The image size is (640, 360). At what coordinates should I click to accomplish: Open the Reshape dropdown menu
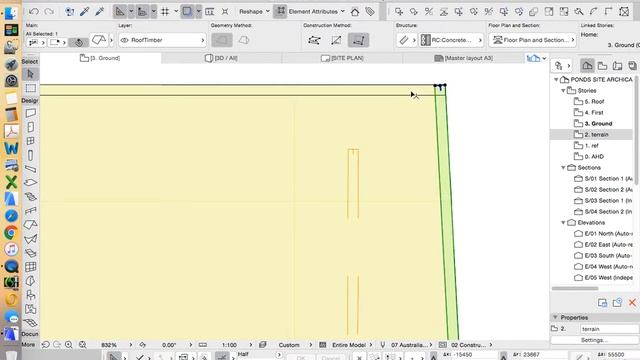(x=254, y=11)
